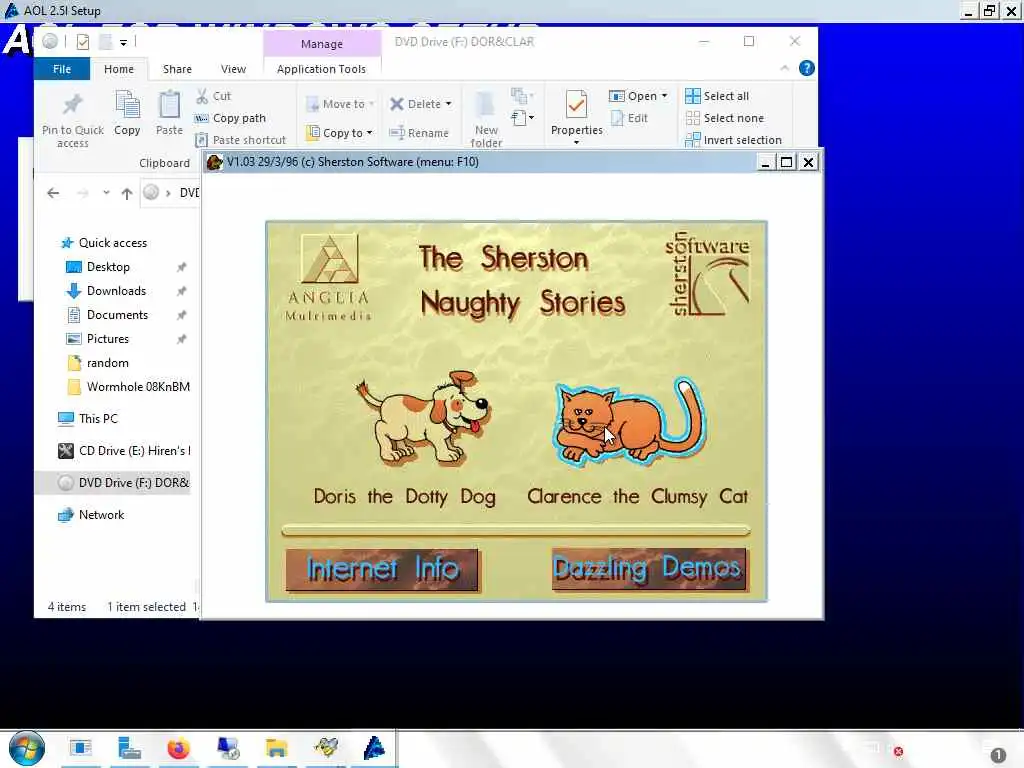Go up one folder level arrow

(127, 193)
